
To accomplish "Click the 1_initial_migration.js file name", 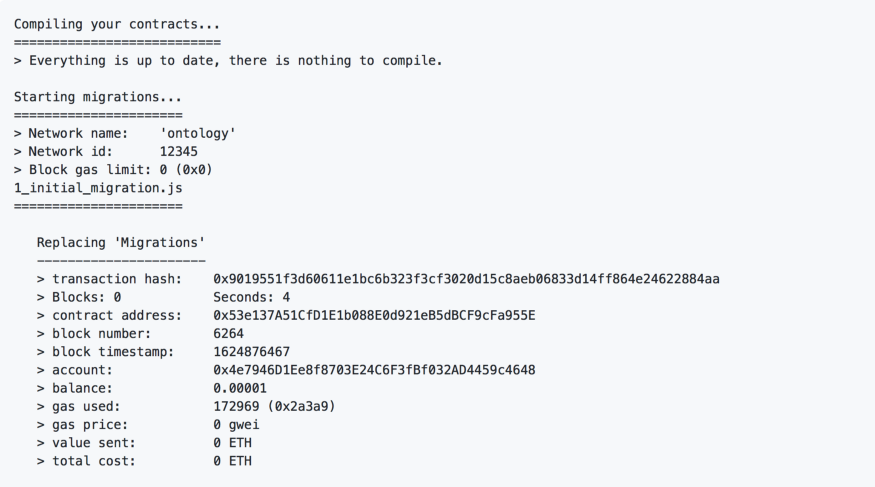I will tap(98, 187).
